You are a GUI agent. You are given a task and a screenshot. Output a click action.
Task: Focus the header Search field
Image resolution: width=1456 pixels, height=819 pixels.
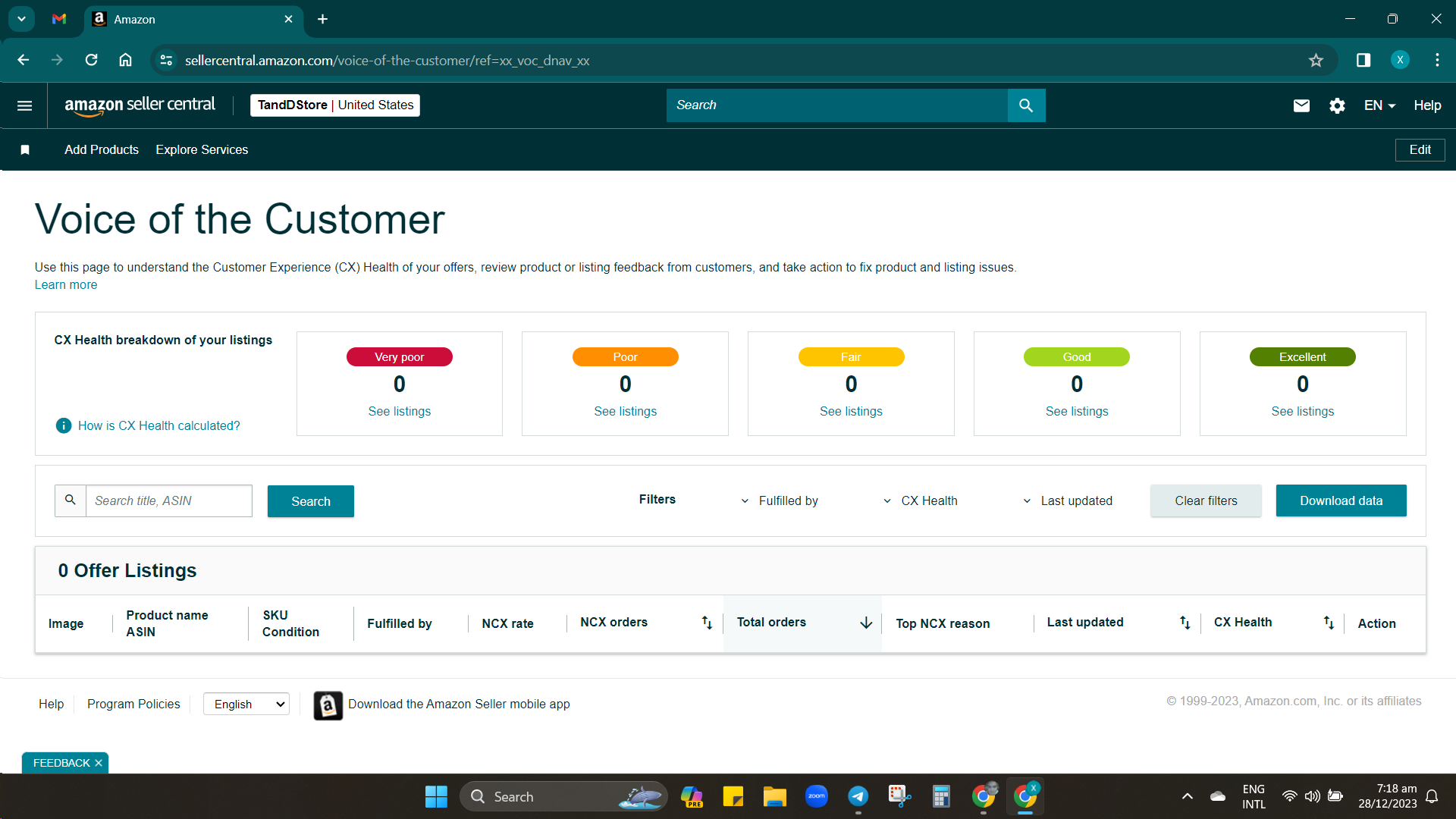click(837, 105)
